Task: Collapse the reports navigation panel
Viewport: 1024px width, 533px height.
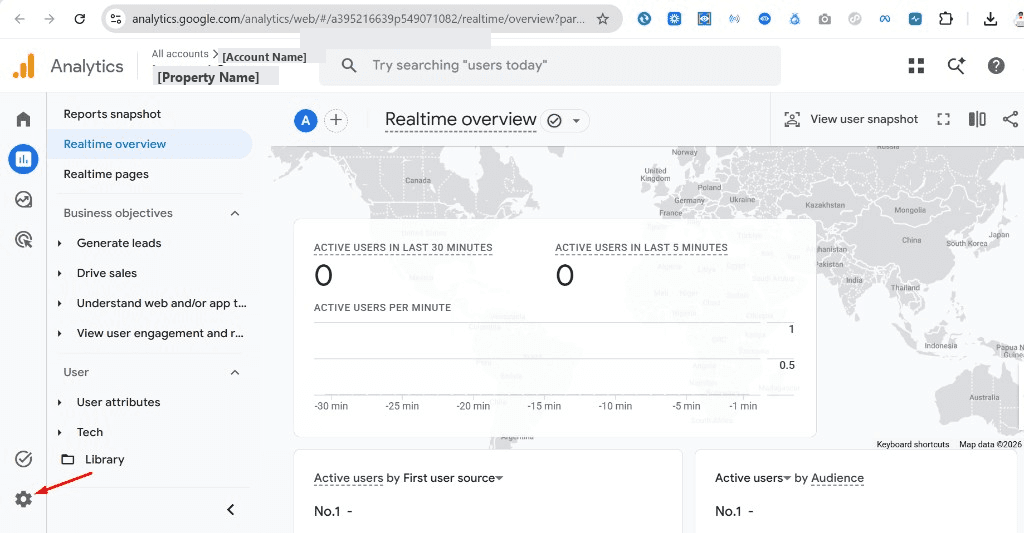Action: [x=231, y=509]
